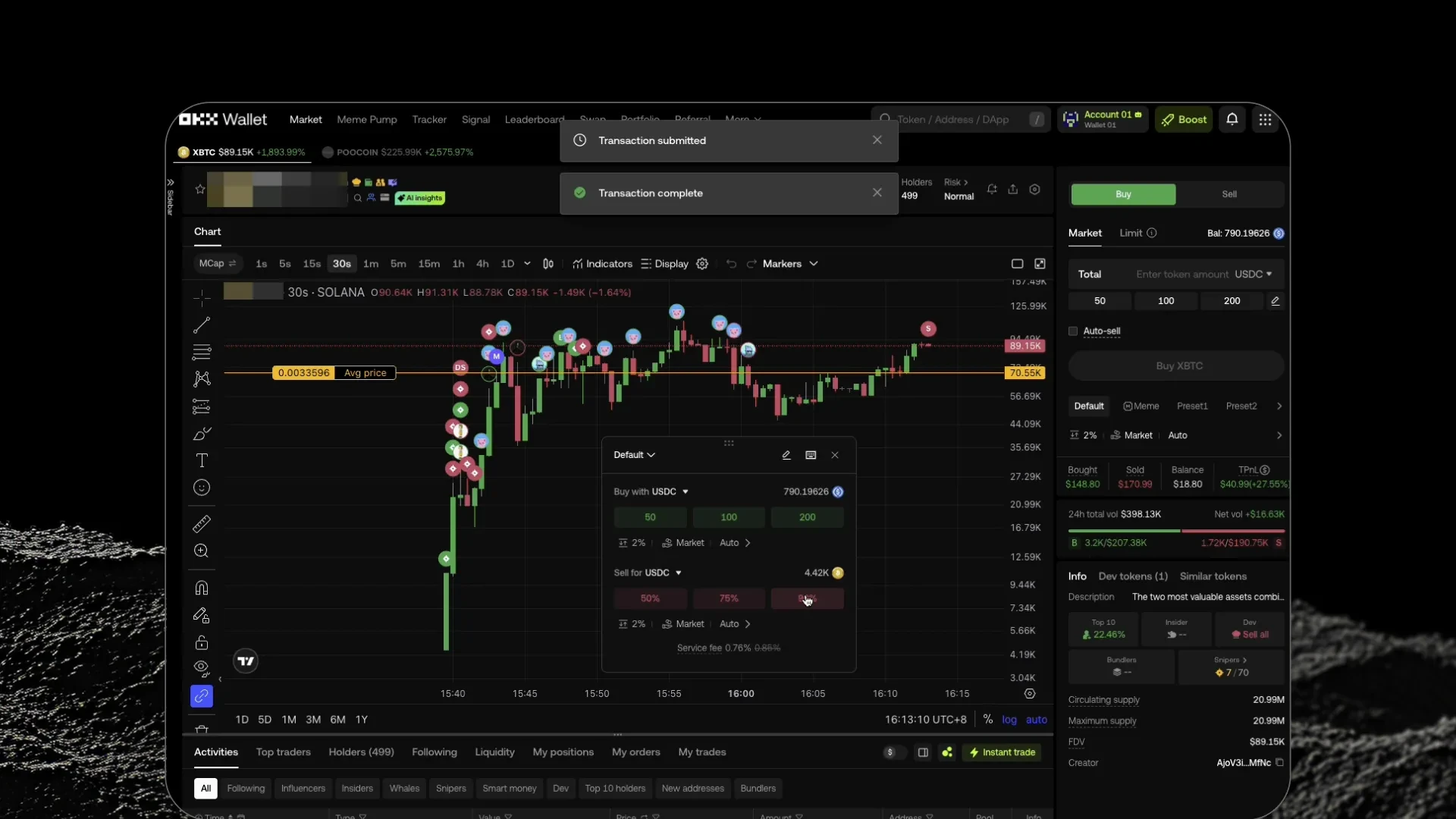The height and width of the screenshot is (819, 1456).
Task: Click the chart fullscreen icon
Action: (x=1040, y=264)
